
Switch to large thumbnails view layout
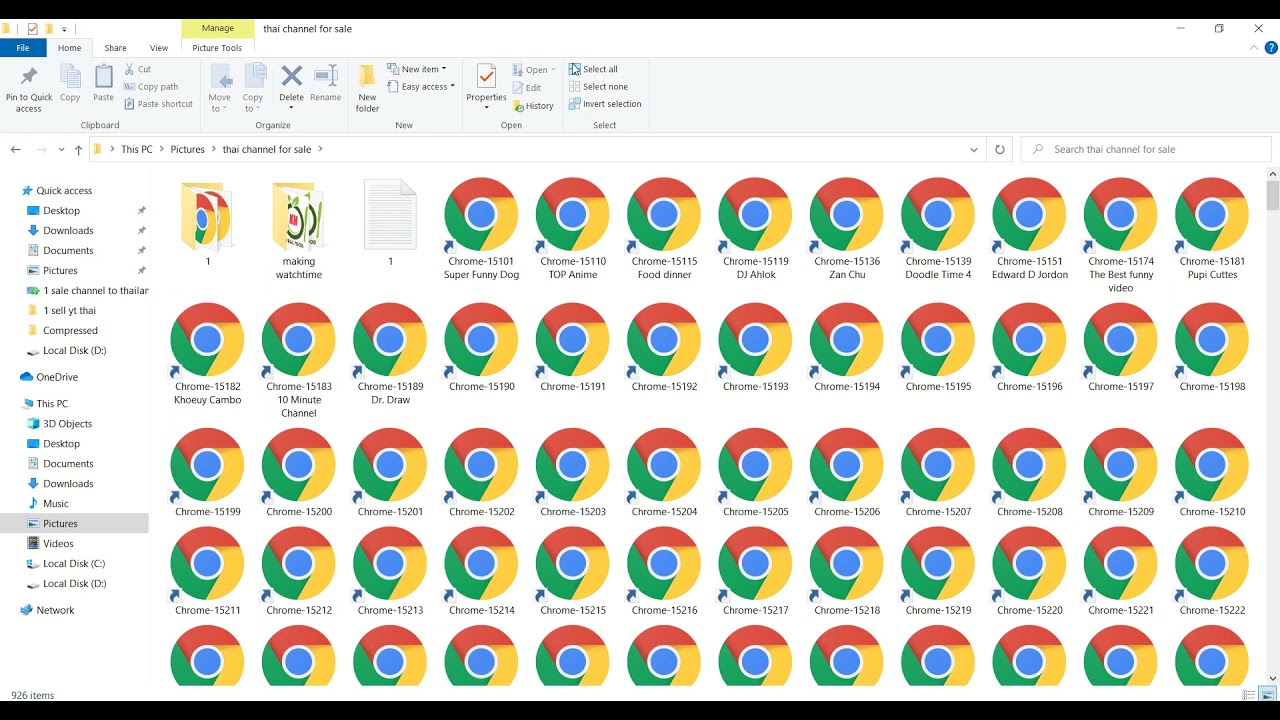pos(1268,695)
